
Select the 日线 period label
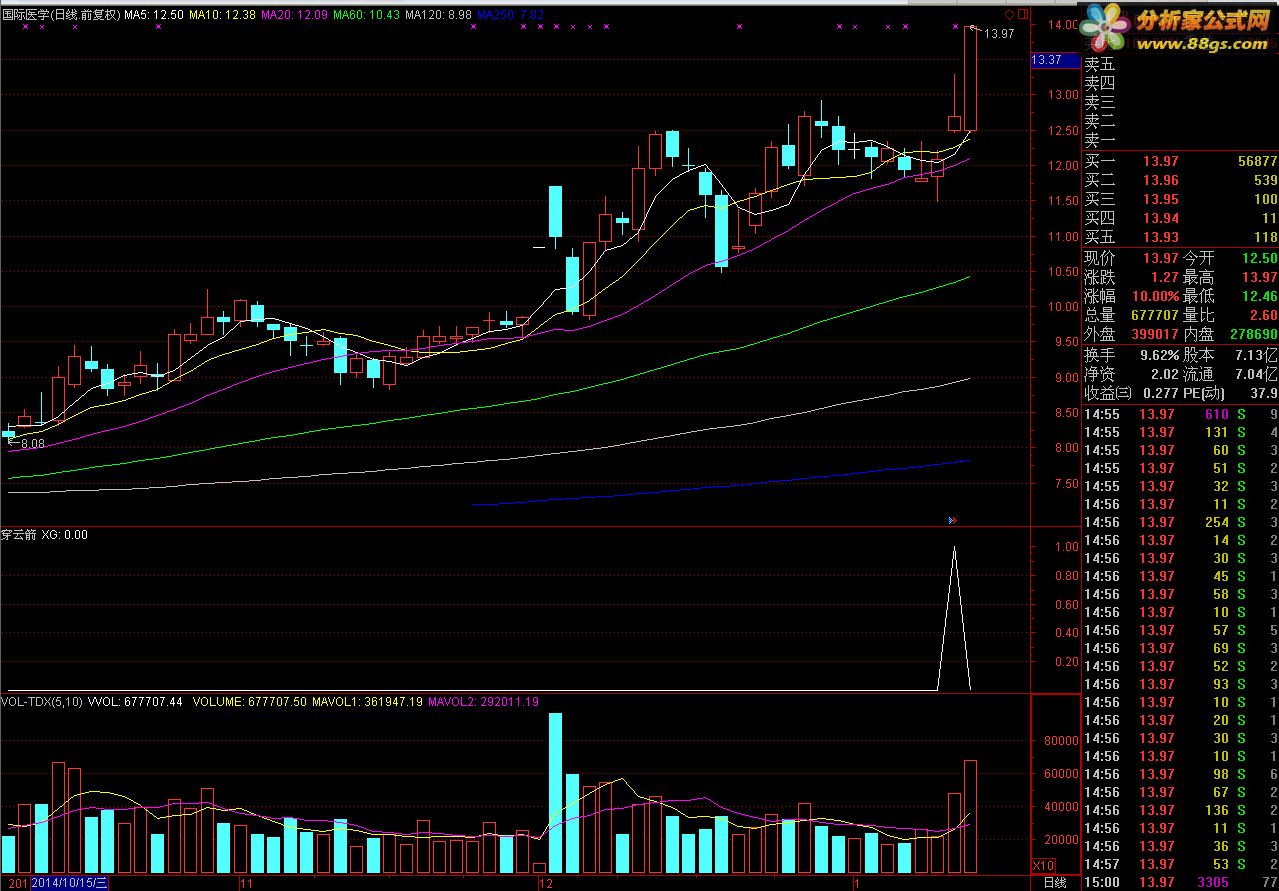(x=1054, y=883)
